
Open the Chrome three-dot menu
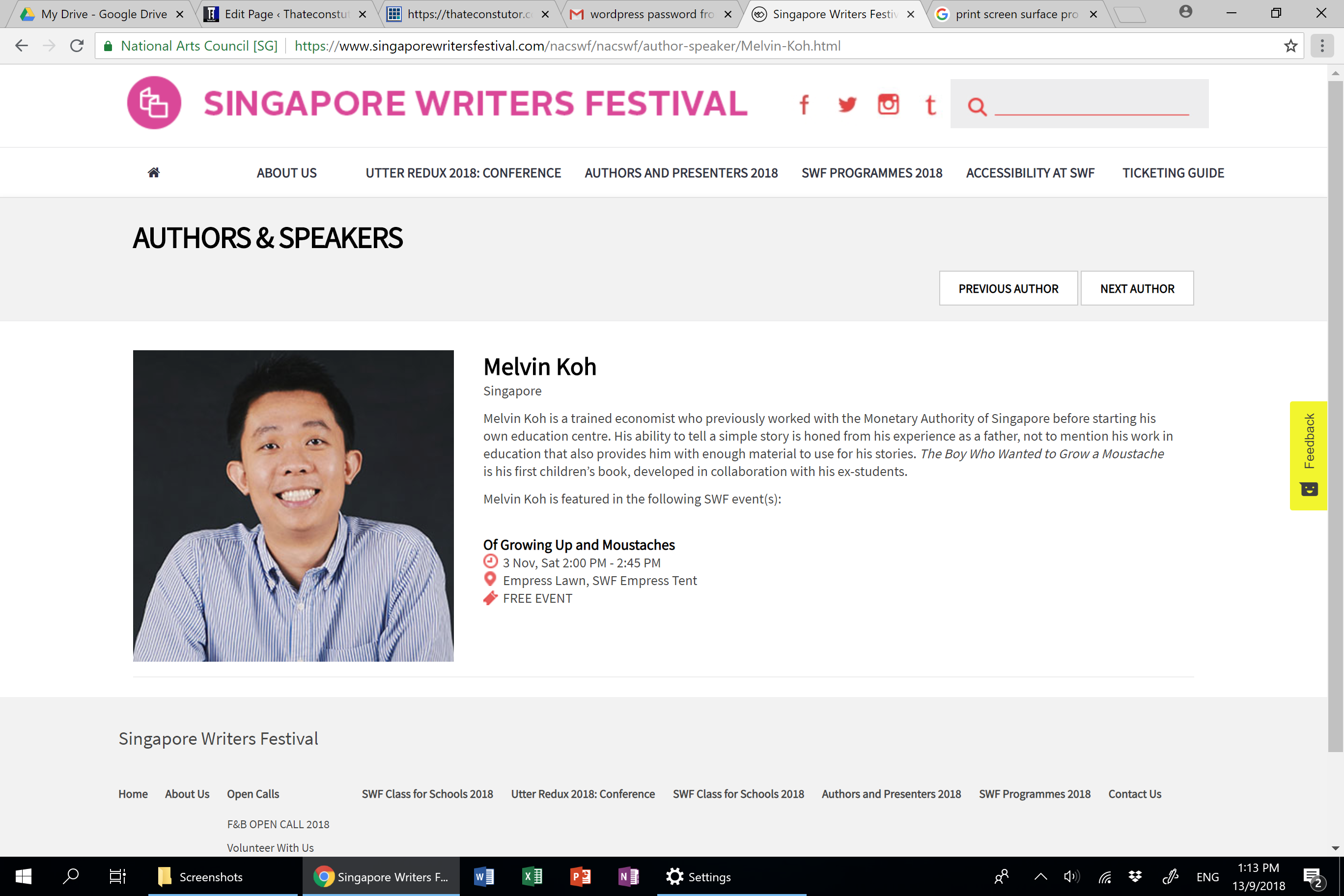[1322, 46]
